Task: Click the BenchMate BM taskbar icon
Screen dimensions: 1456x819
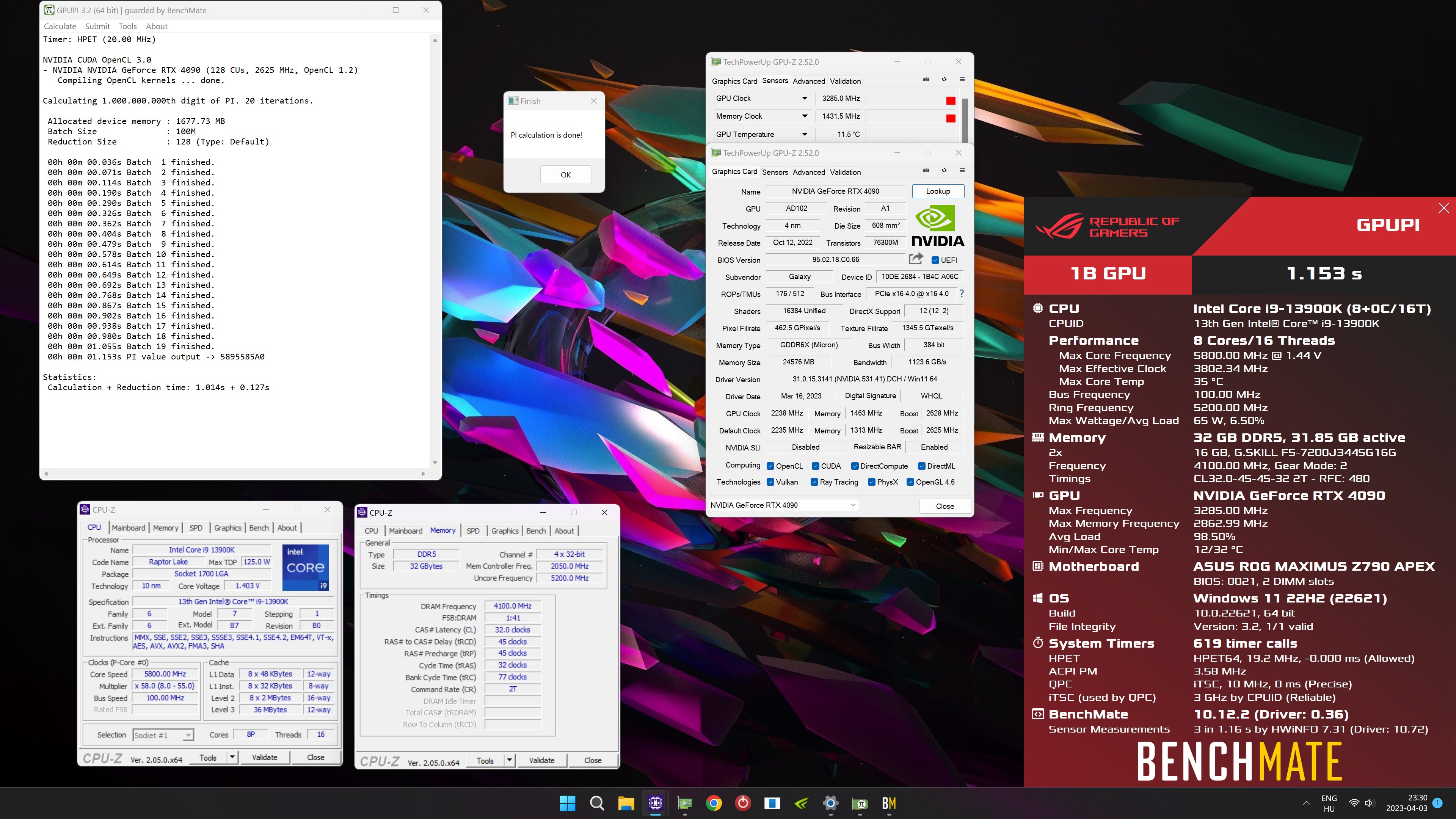Action: tap(888, 803)
